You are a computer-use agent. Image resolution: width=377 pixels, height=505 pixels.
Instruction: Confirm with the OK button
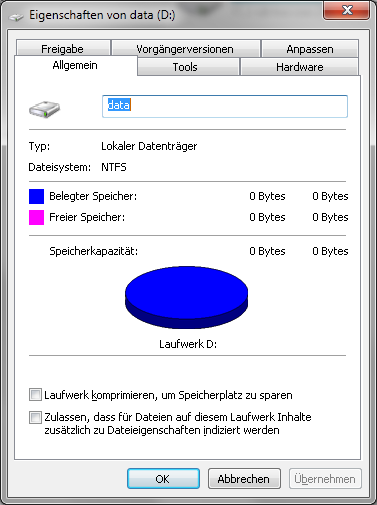163,479
